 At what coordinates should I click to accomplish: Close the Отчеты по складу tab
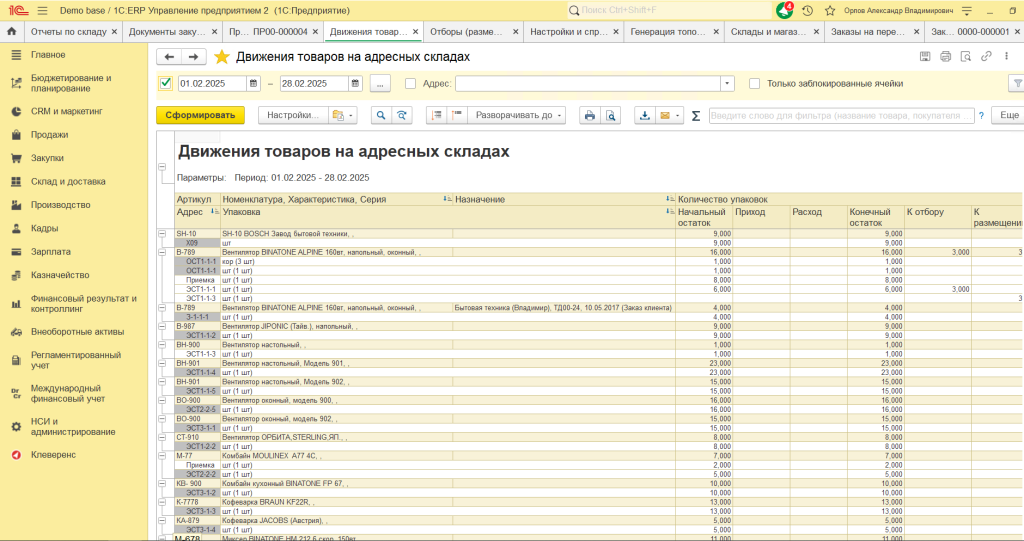click(114, 31)
